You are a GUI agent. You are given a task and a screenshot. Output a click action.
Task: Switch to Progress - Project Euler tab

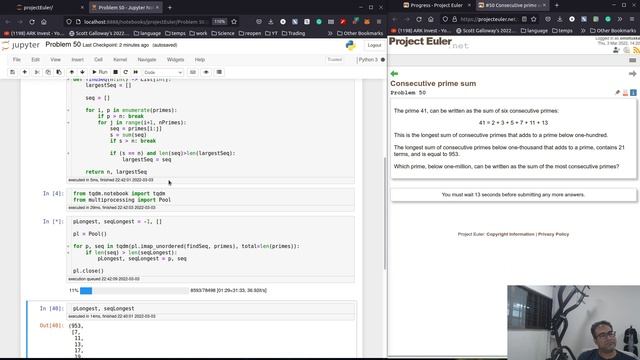[436, 5]
